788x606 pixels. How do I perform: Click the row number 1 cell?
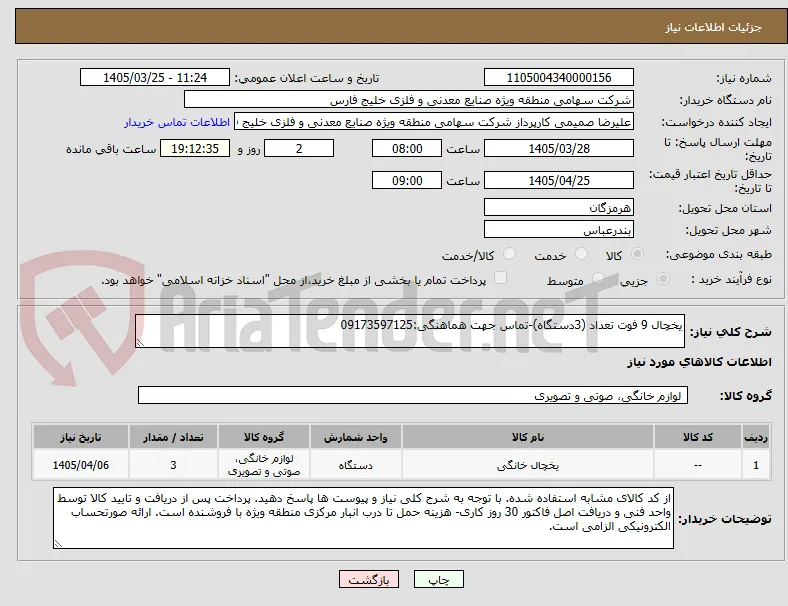(755, 465)
